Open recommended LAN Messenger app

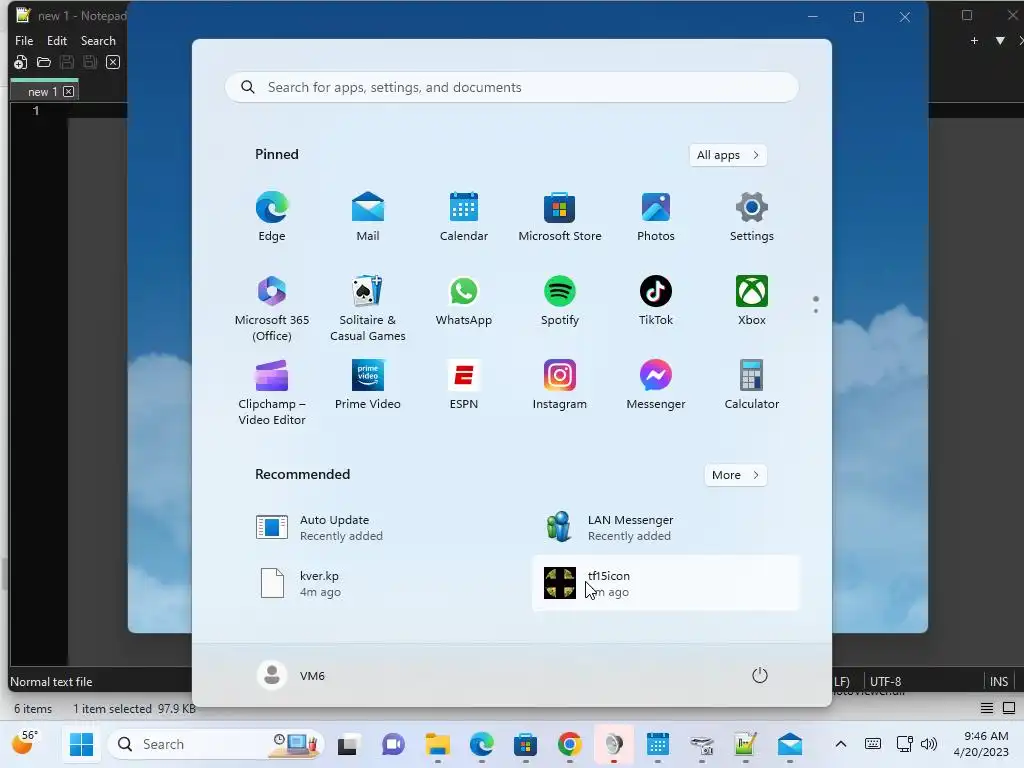(665, 528)
